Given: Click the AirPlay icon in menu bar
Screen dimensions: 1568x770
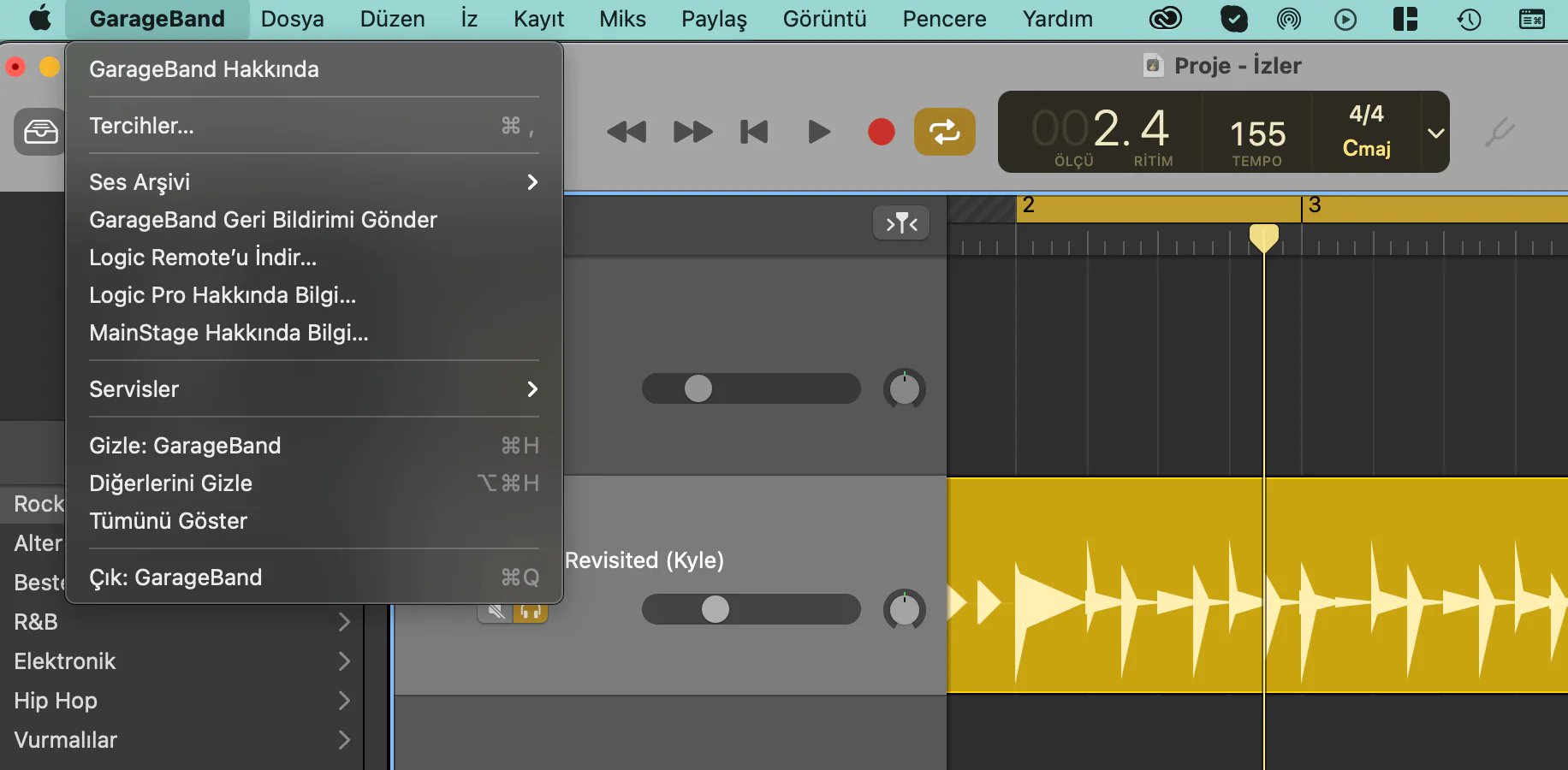Looking at the screenshot, I should (1288, 19).
